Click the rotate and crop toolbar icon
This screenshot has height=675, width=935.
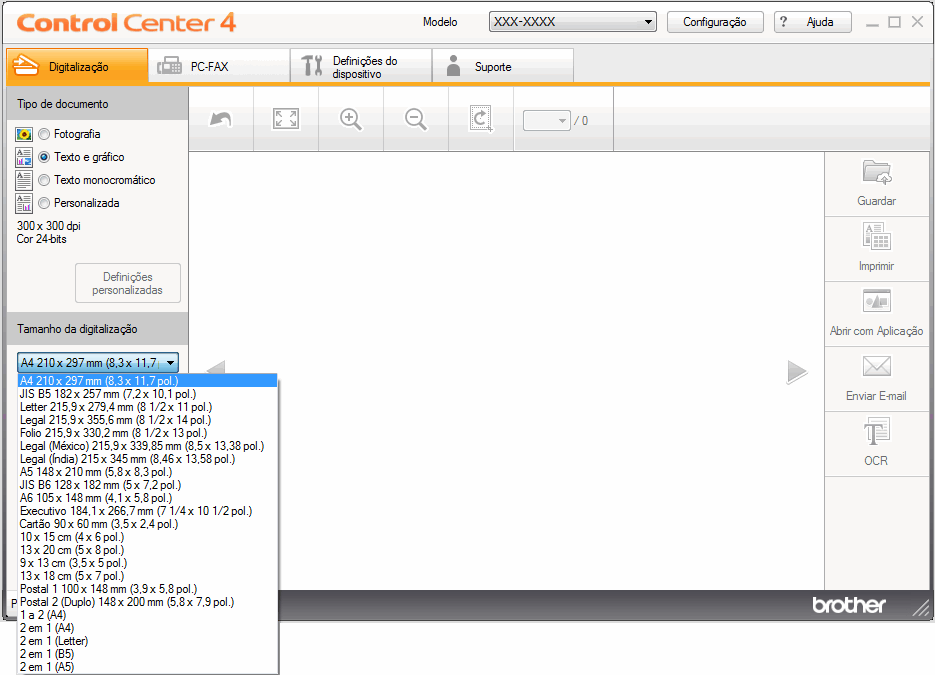pyautogui.click(x=481, y=119)
